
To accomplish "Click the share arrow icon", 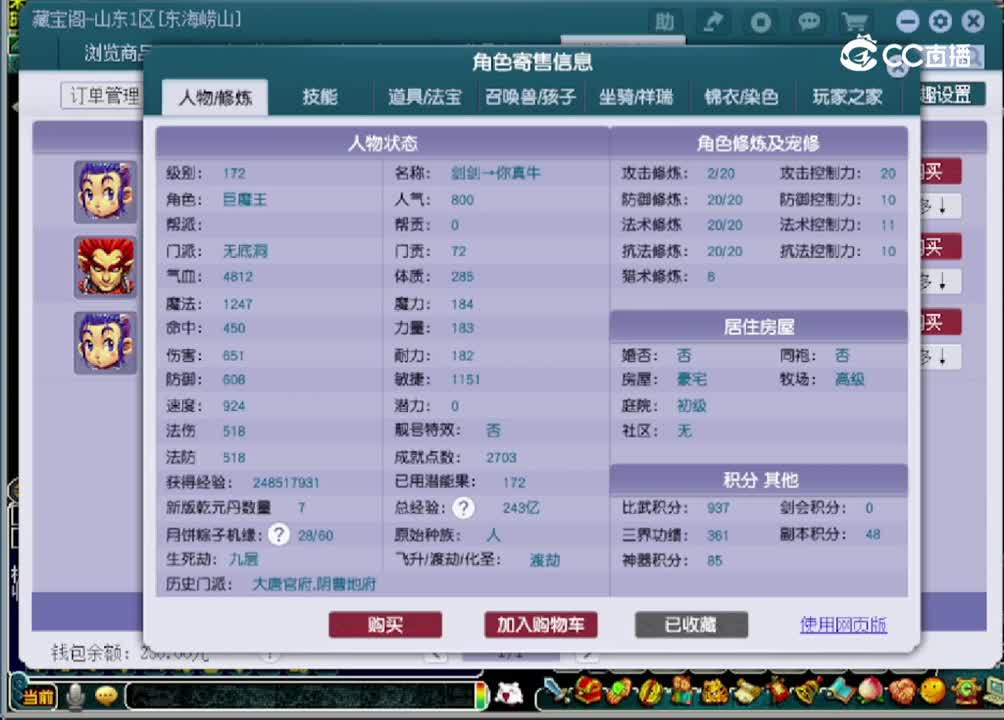I will tap(713, 22).
